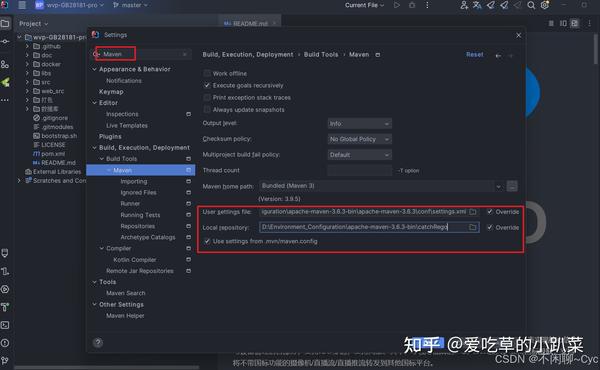Open the Search Everywhere magnifier icon

[x=531, y=5]
